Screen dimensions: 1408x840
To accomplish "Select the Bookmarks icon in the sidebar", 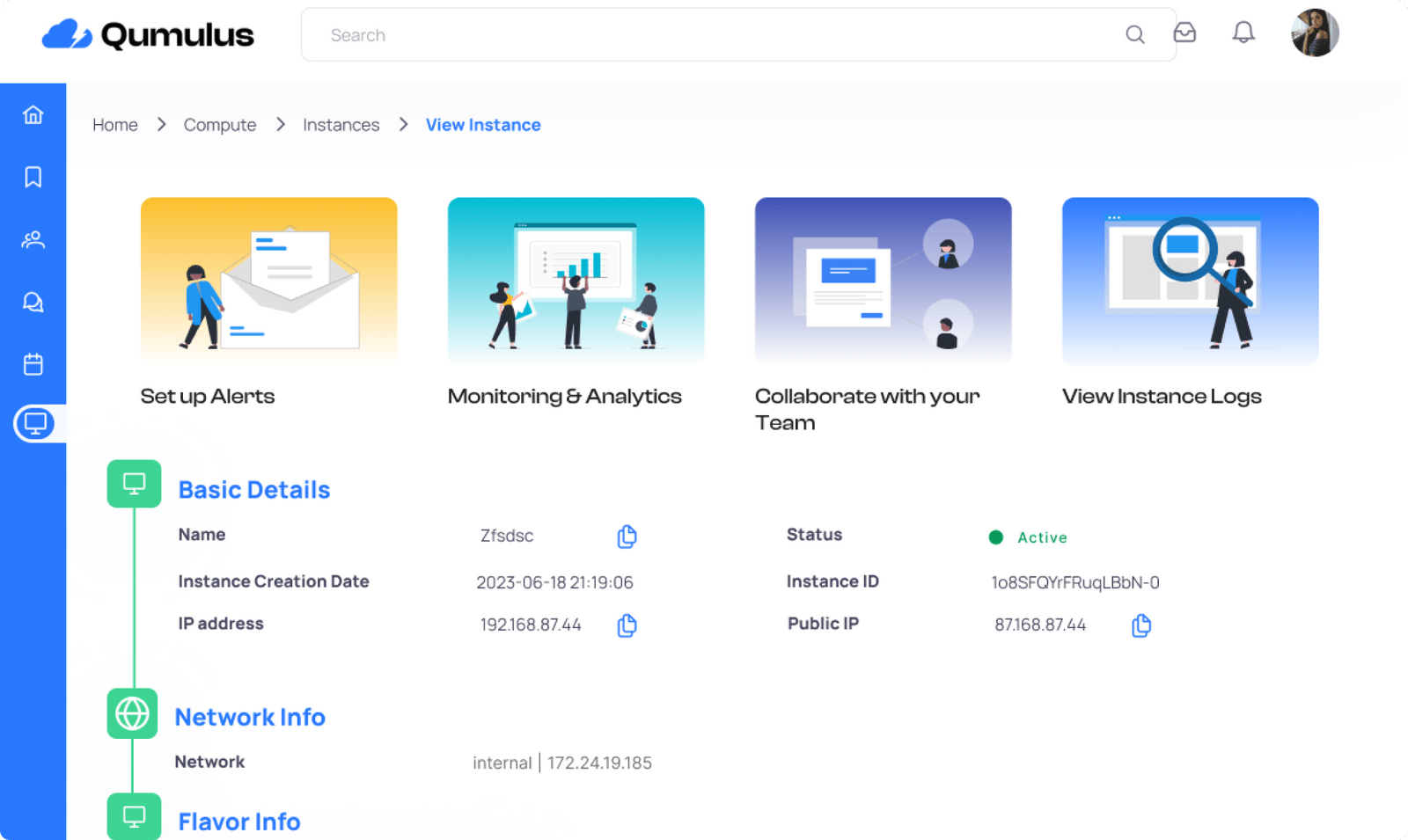I will click(33, 177).
